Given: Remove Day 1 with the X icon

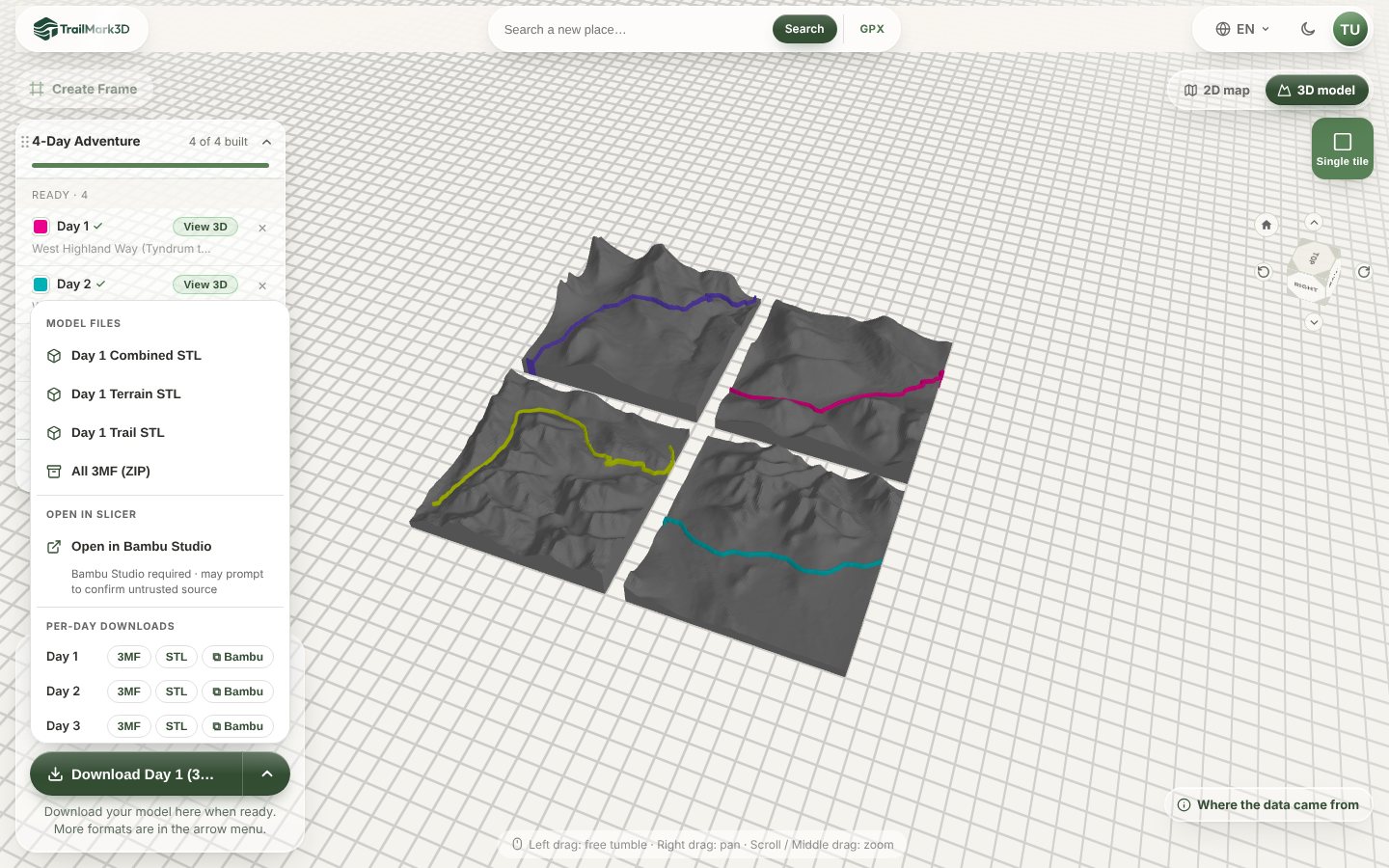Looking at the screenshot, I should pyautogui.click(x=262, y=228).
